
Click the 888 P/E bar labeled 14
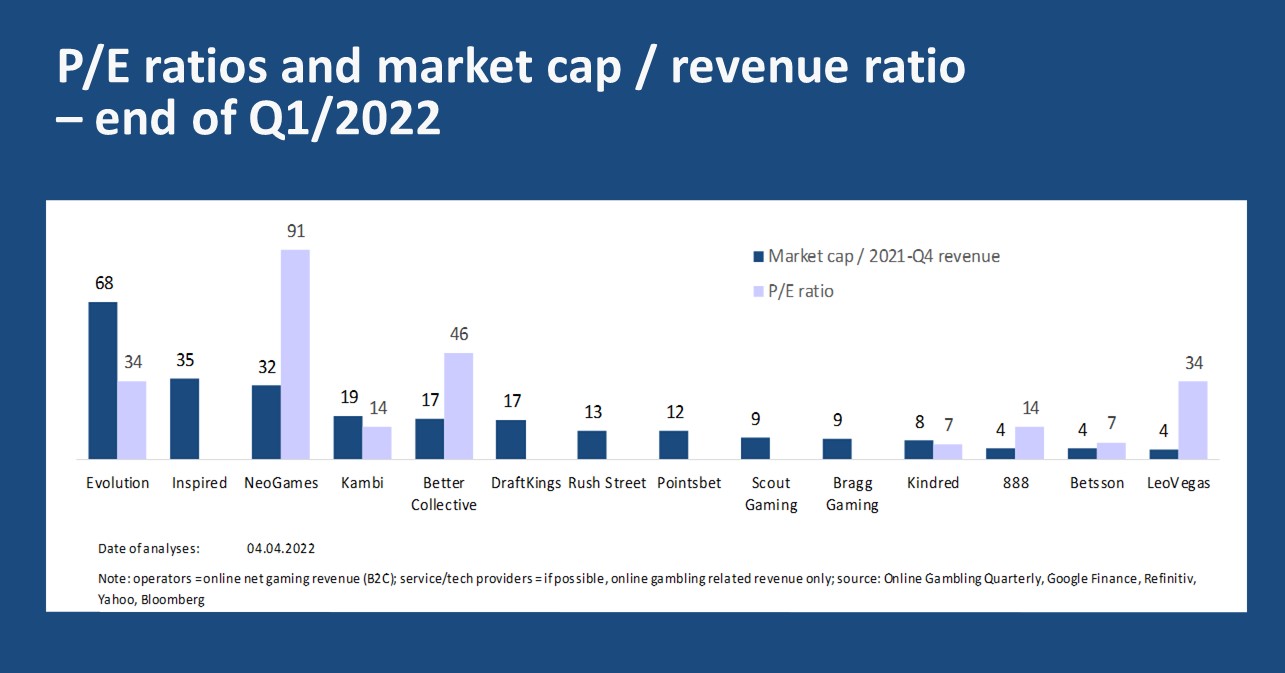tap(1029, 442)
